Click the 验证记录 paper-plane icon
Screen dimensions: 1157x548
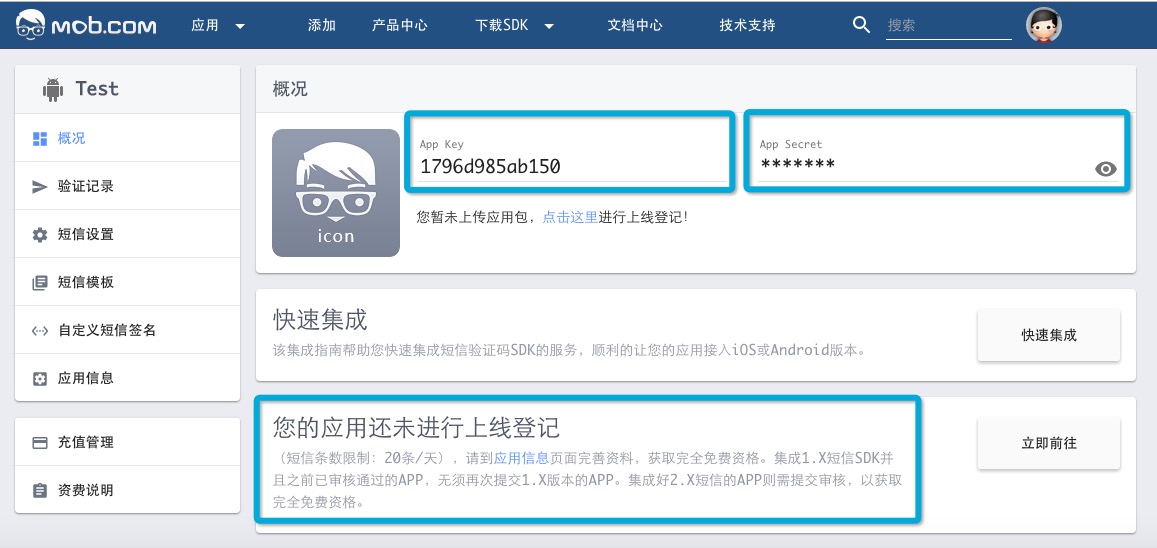click(40, 187)
